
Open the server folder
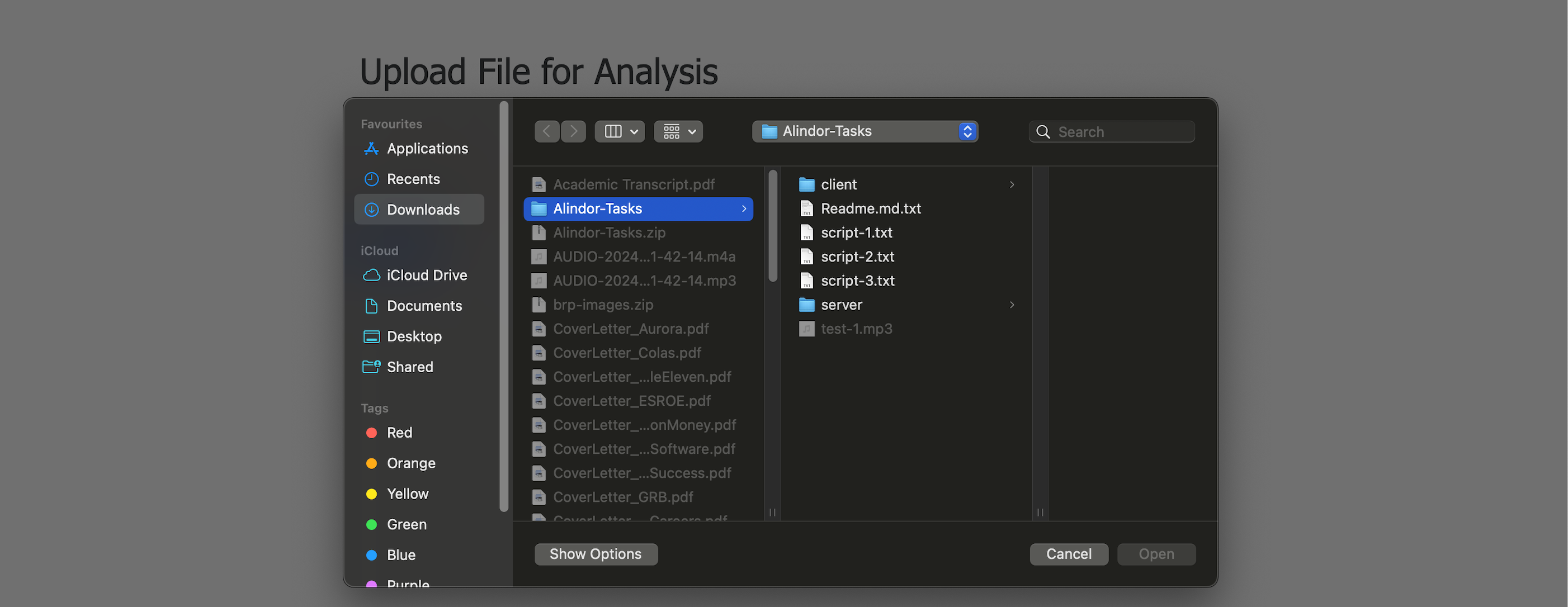tap(840, 305)
